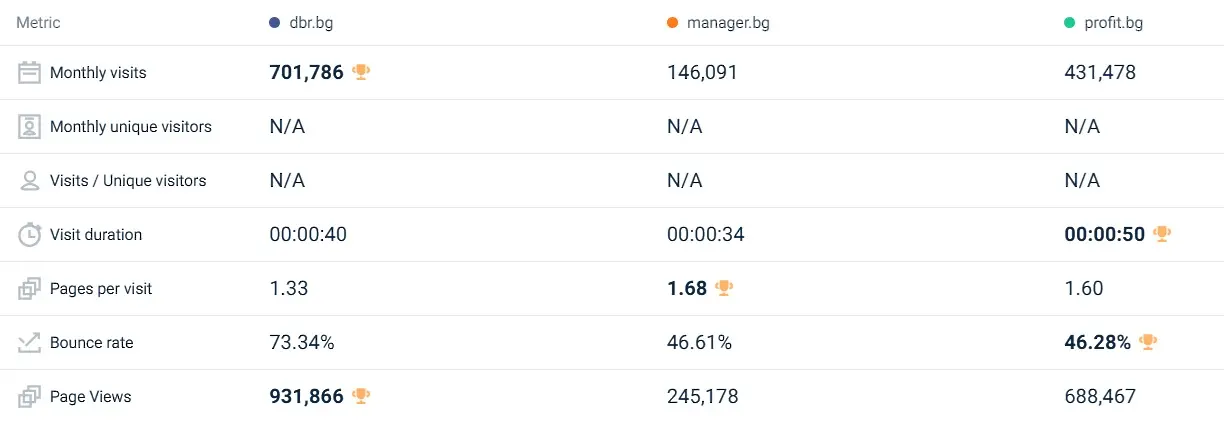1224x423 pixels.
Task: Click the trophy beside 00:00:50 visit duration
Action: click(x=1161, y=234)
